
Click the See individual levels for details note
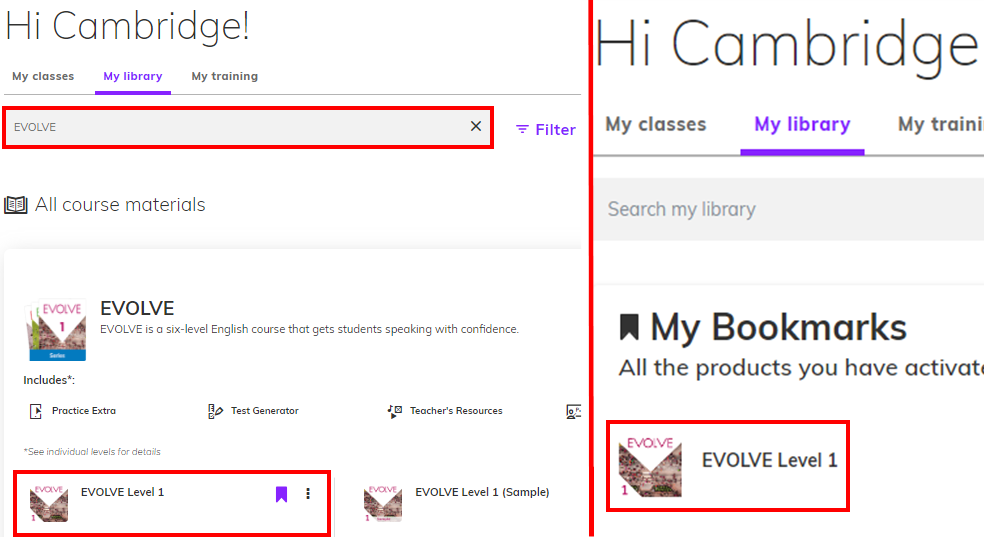92,452
